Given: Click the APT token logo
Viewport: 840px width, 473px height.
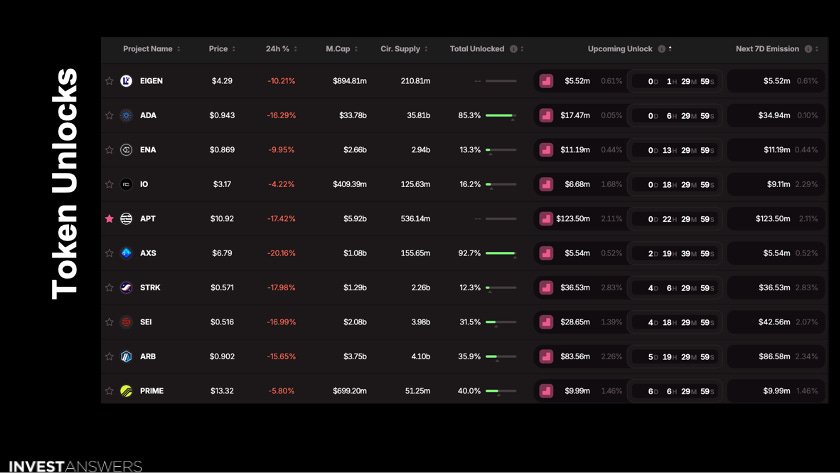Looking at the screenshot, I should point(126,219).
